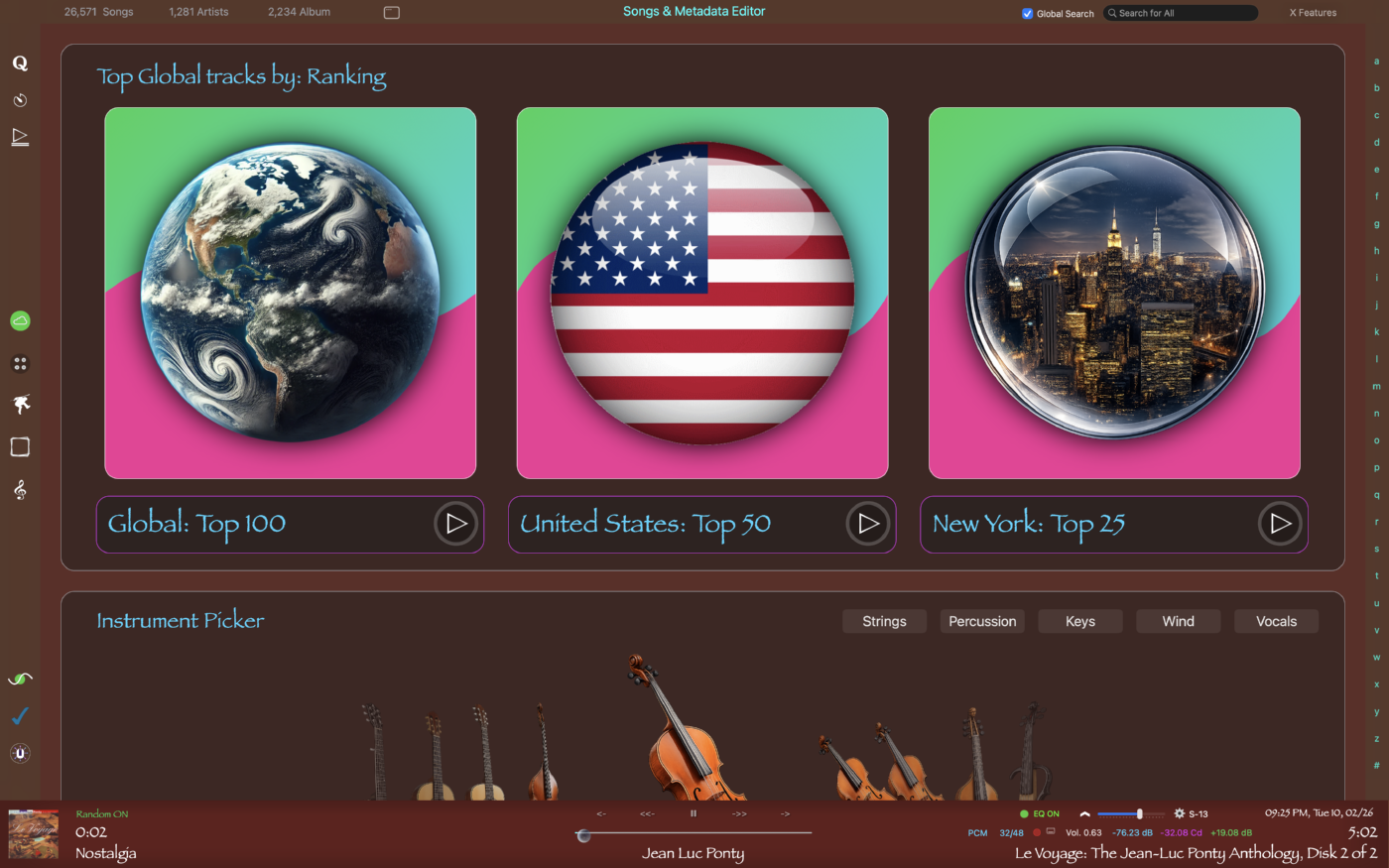Viewport: 1389px width, 868px height.
Task: Click the blue checkmark icon in sidebar
Action: (x=20, y=716)
